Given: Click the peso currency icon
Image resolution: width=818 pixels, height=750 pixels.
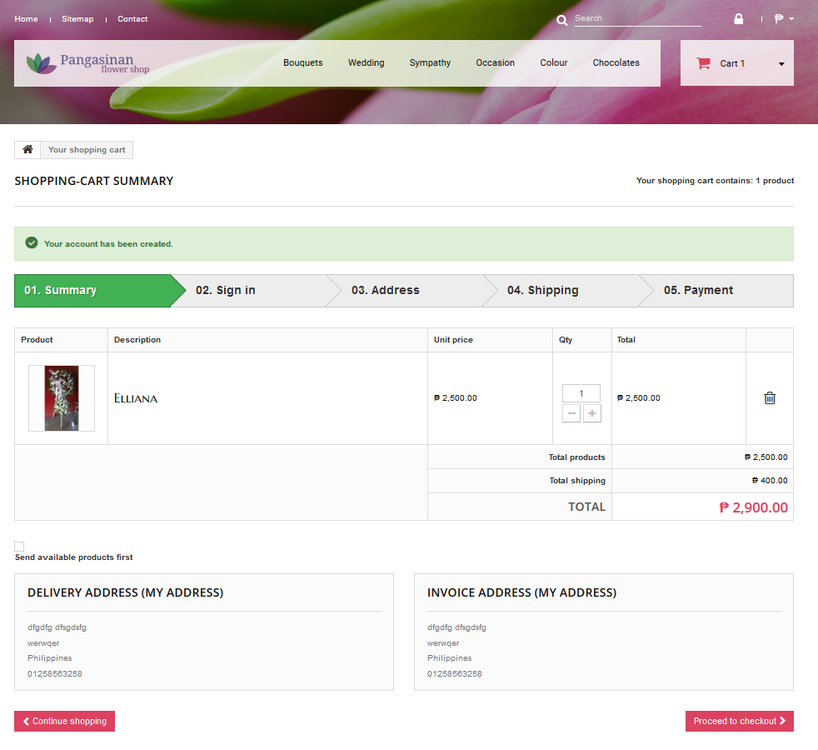Looking at the screenshot, I should (778, 18).
